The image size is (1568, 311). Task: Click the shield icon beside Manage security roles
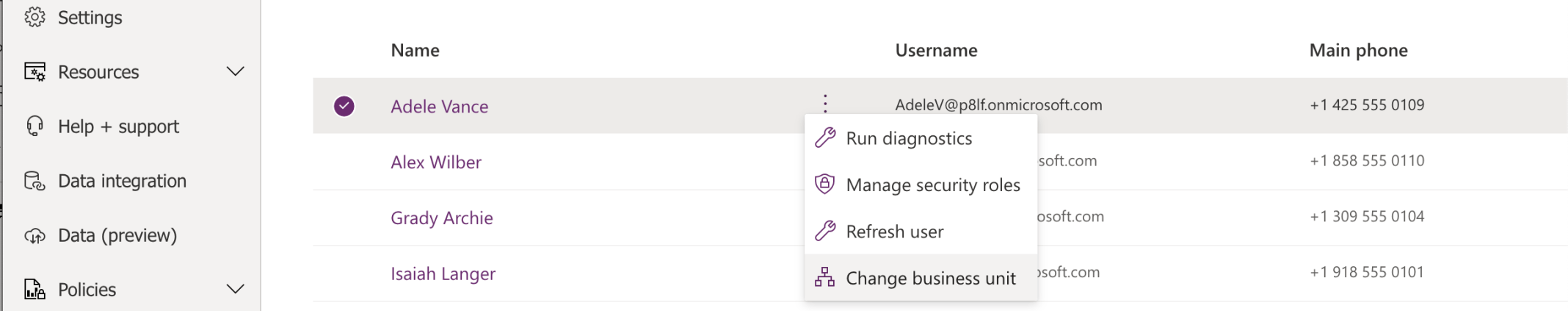[825, 184]
